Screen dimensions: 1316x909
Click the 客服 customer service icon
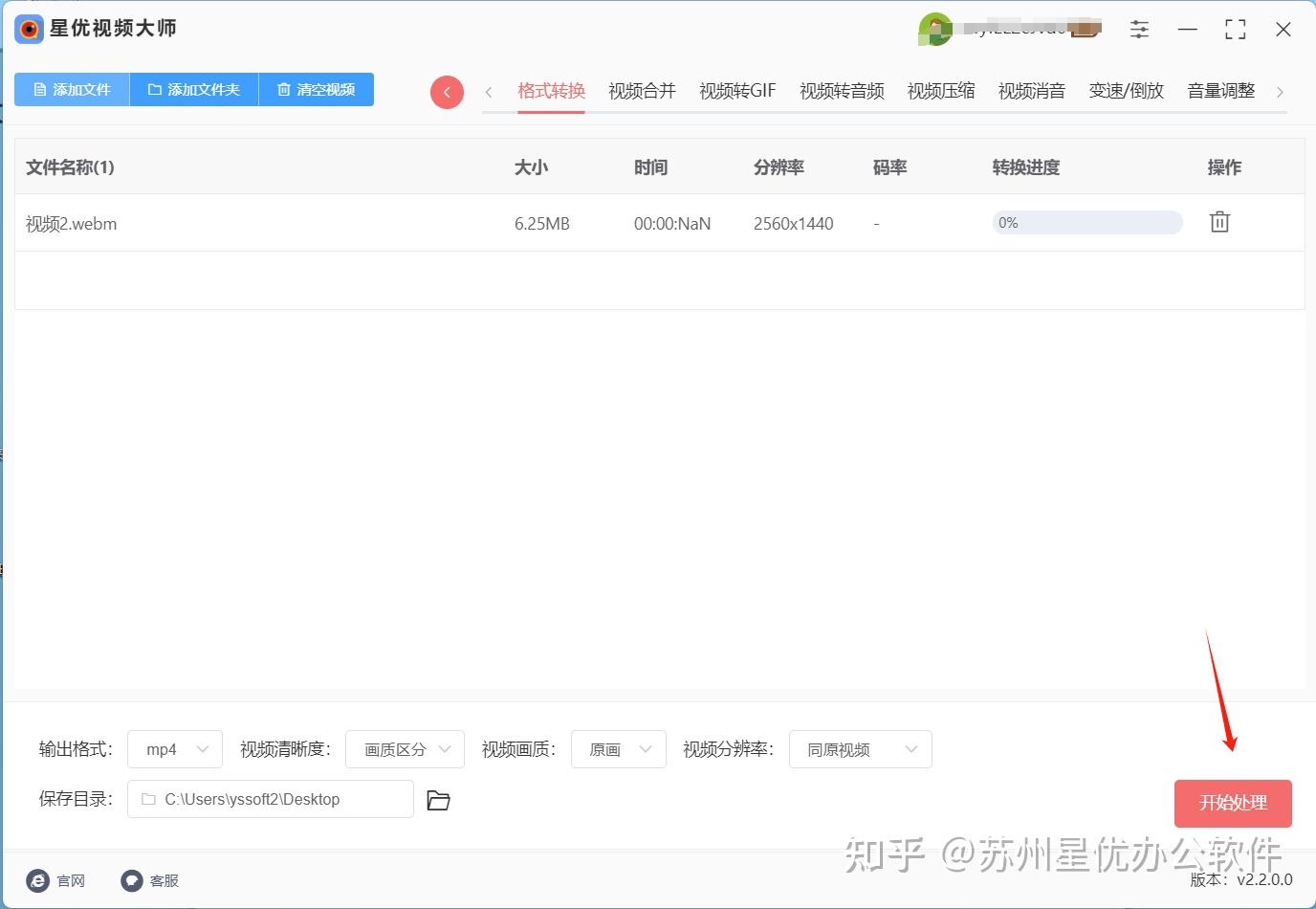tap(131, 880)
